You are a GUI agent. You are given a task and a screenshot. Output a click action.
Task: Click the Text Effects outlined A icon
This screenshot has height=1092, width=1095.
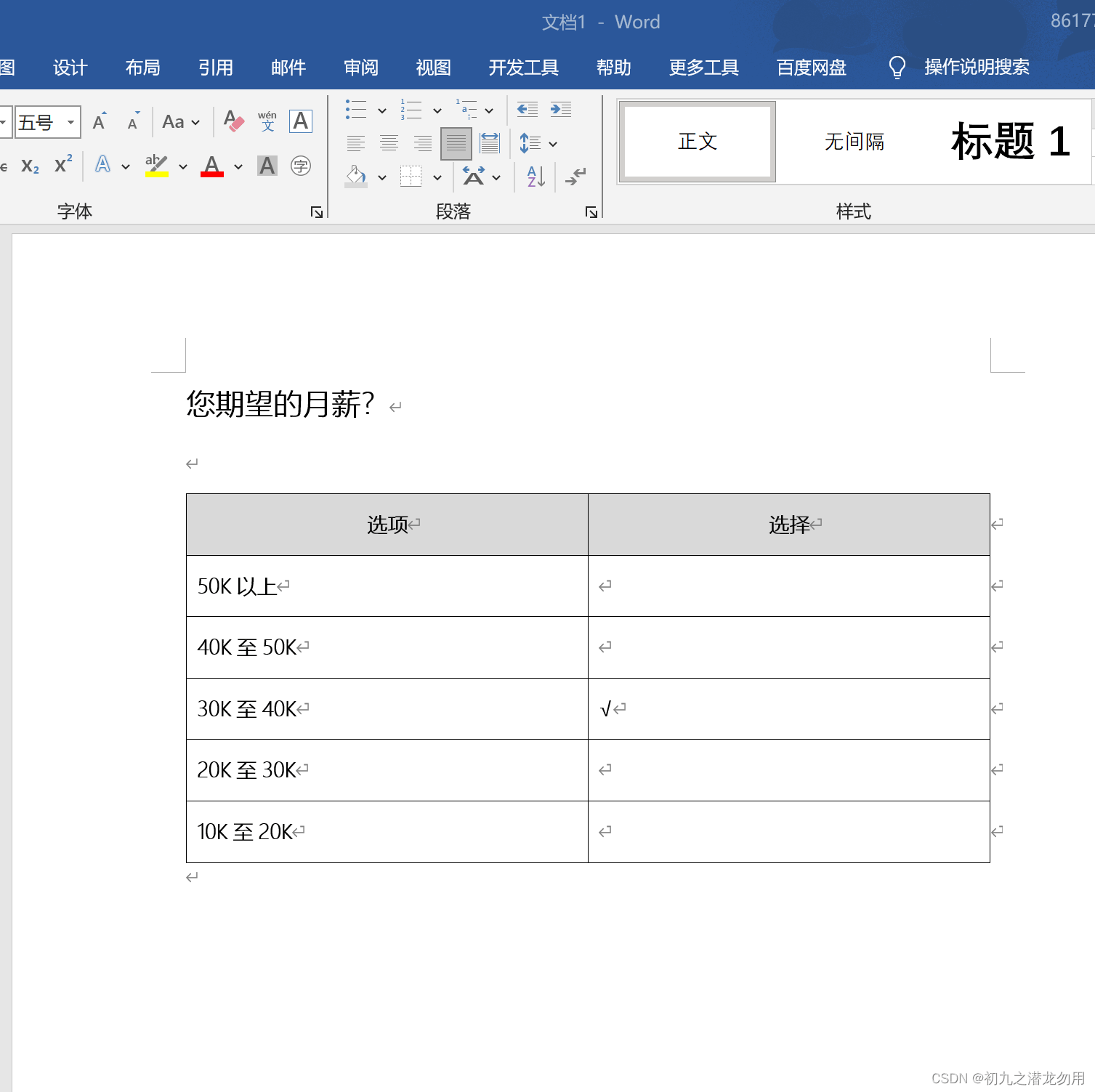pos(103,165)
